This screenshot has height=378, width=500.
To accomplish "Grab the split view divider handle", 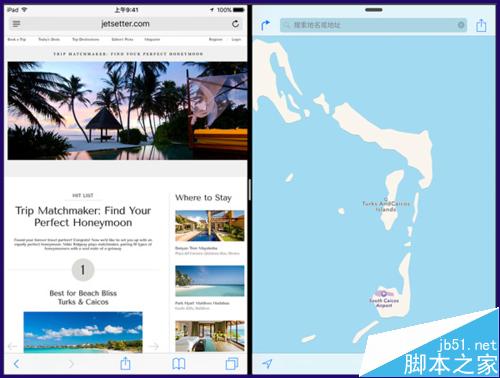I will point(250,189).
